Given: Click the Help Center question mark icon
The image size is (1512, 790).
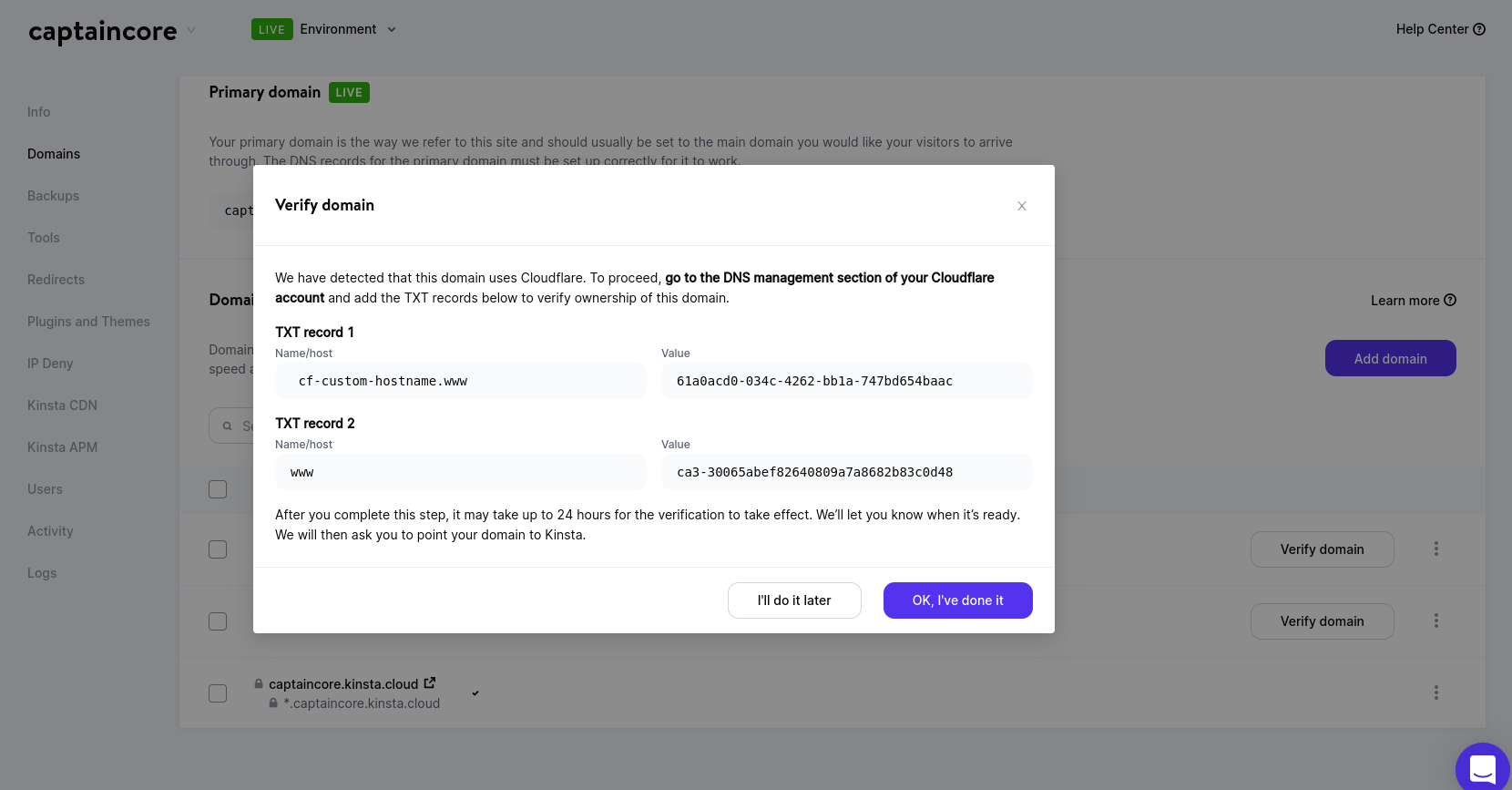Looking at the screenshot, I should [x=1480, y=29].
